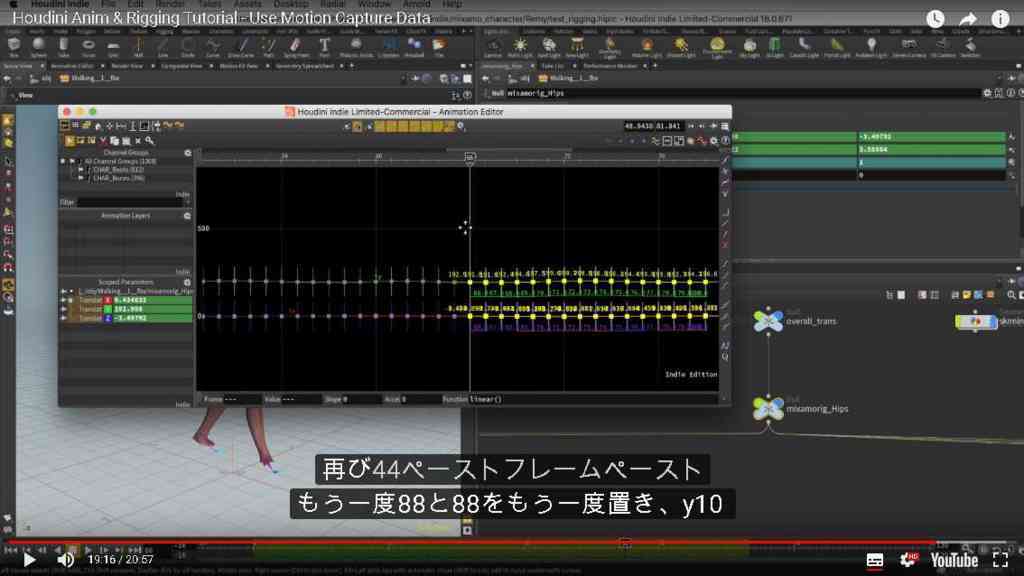Click the misamorig_Hips node icon
Image resolution: width=1024 pixels, height=576 pixels.
point(768,408)
